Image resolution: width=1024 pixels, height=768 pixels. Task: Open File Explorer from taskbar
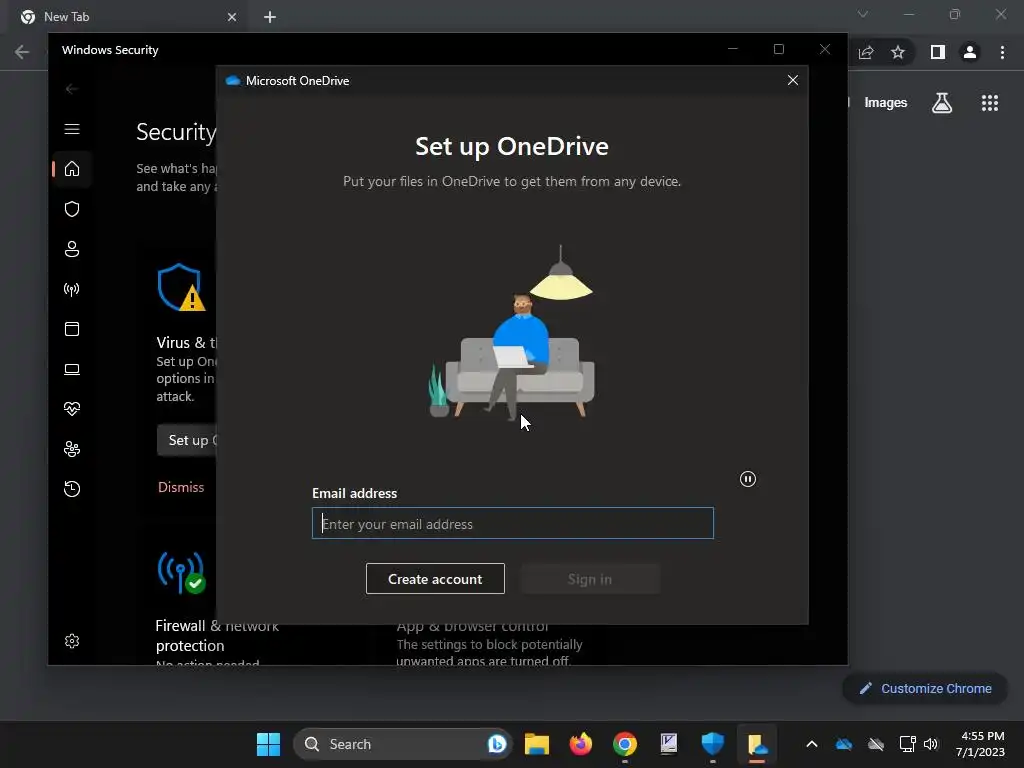point(537,744)
